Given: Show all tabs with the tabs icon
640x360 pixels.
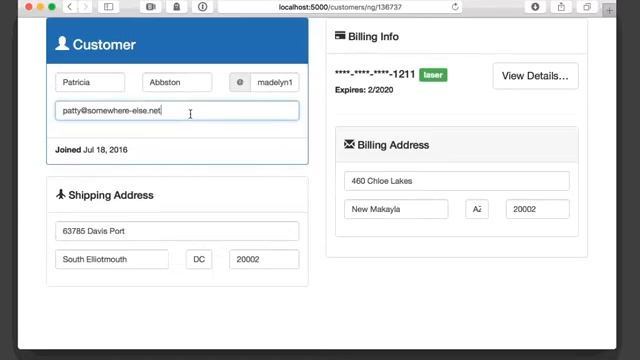Looking at the screenshot, I should [587, 7].
